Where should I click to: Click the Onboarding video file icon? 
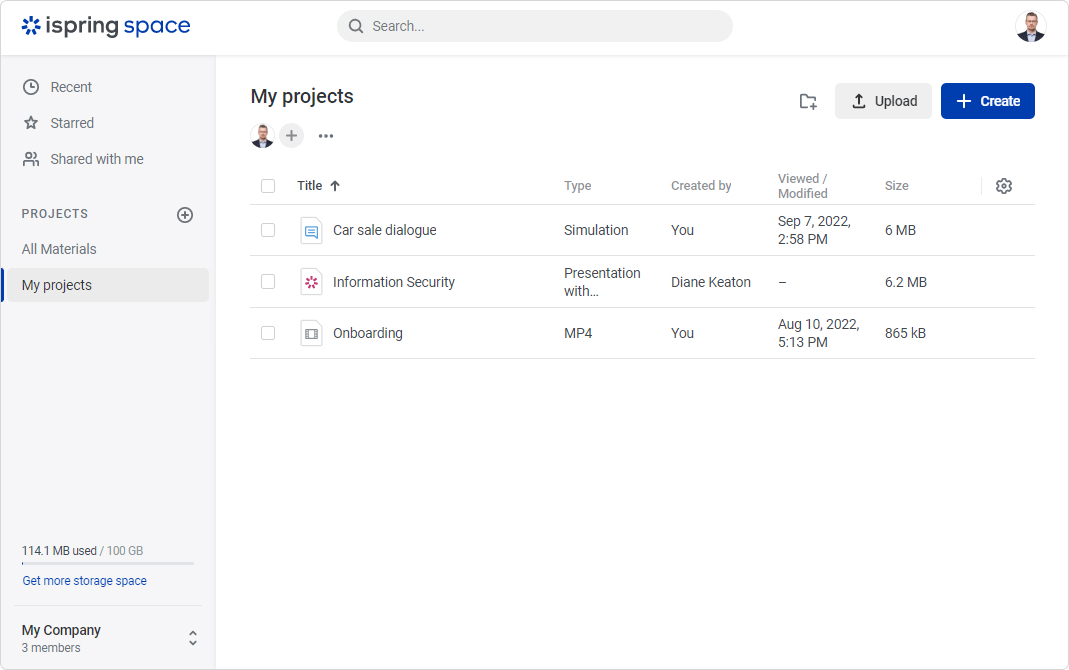[311, 333]
